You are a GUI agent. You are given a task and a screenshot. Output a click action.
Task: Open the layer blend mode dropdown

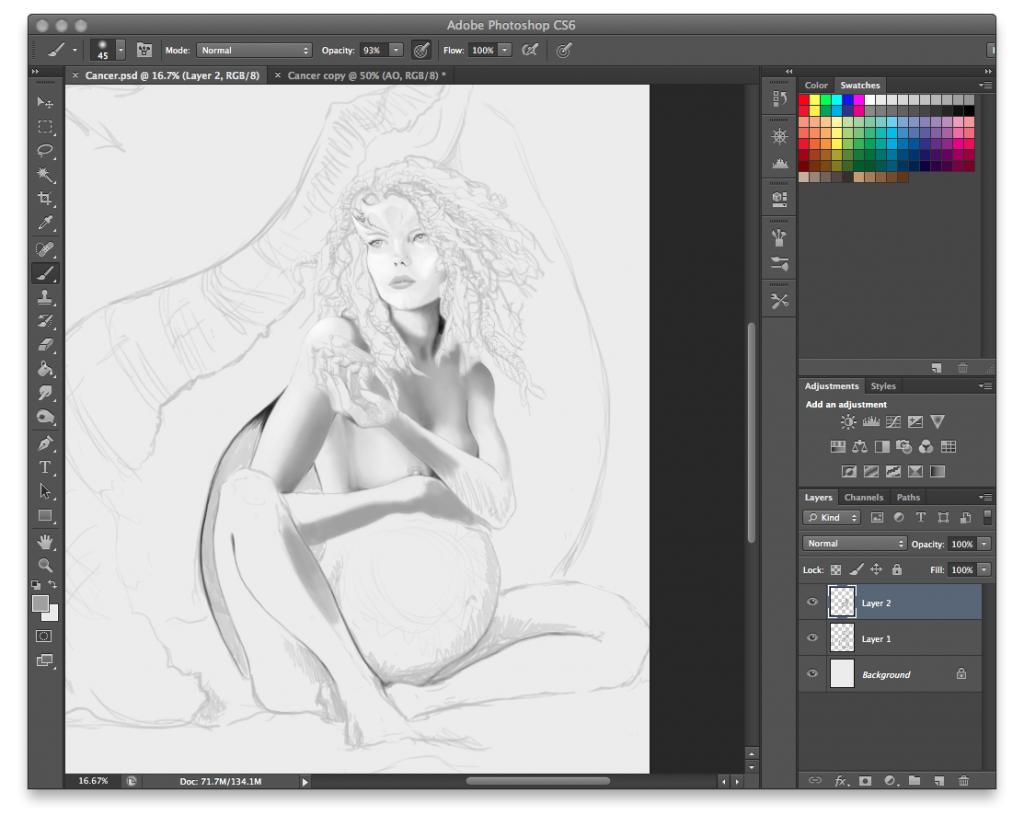pos(854,544)
